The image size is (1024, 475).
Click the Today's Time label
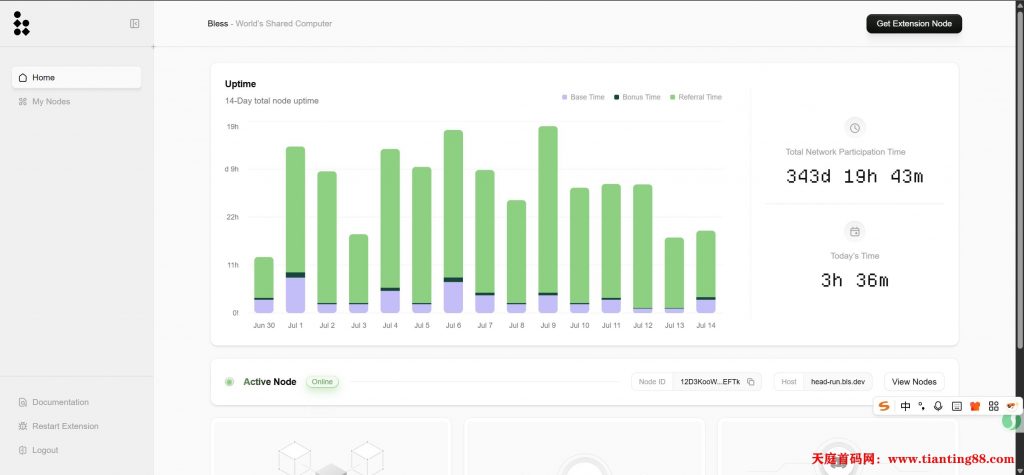point(855,255)
